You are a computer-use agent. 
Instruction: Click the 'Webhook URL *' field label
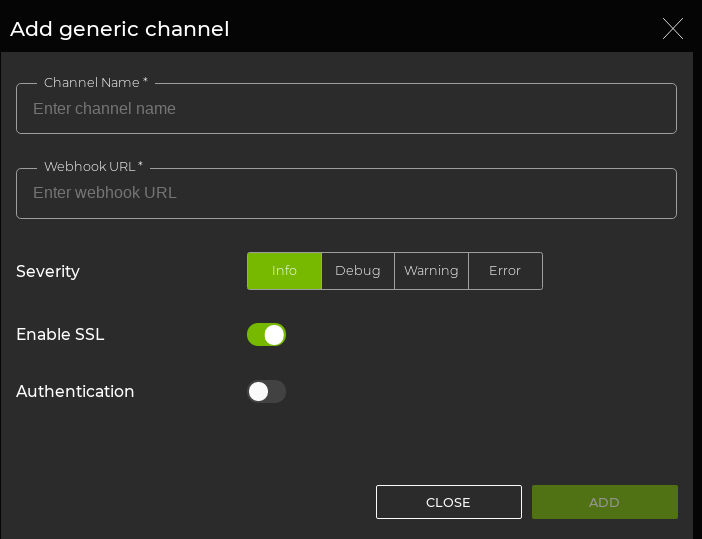93,167
